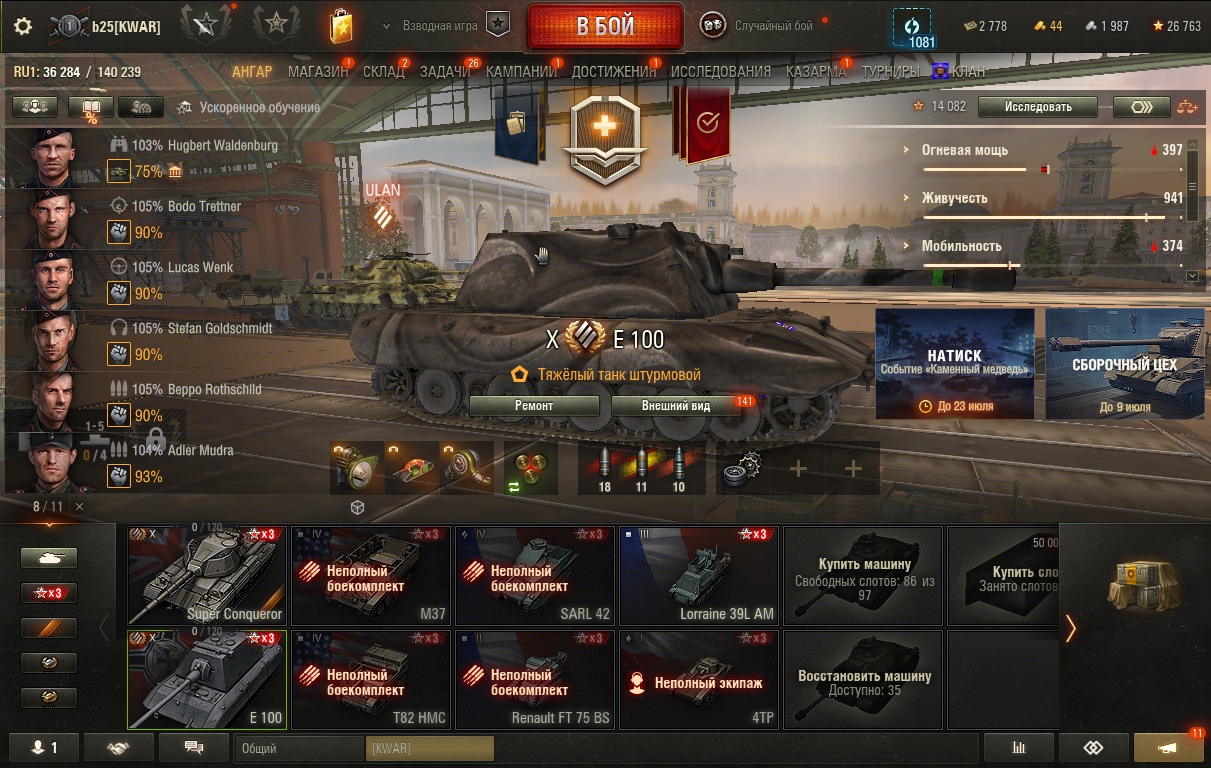The image size is (1211, 768).
Task: Toggle the x3 bonus carousel filter
Action: 49,593
